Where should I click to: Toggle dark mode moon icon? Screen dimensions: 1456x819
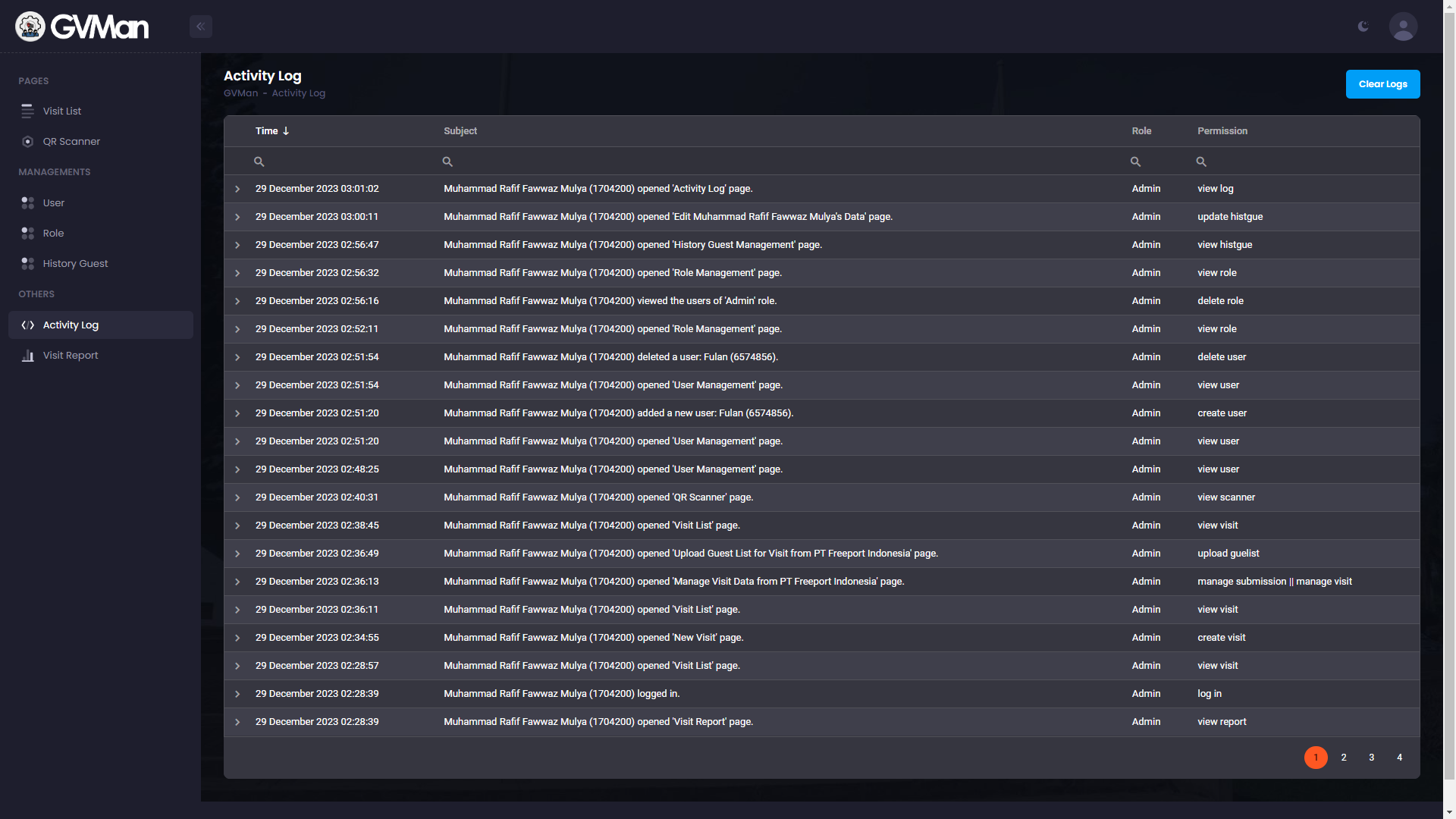tap(1363, 27)
